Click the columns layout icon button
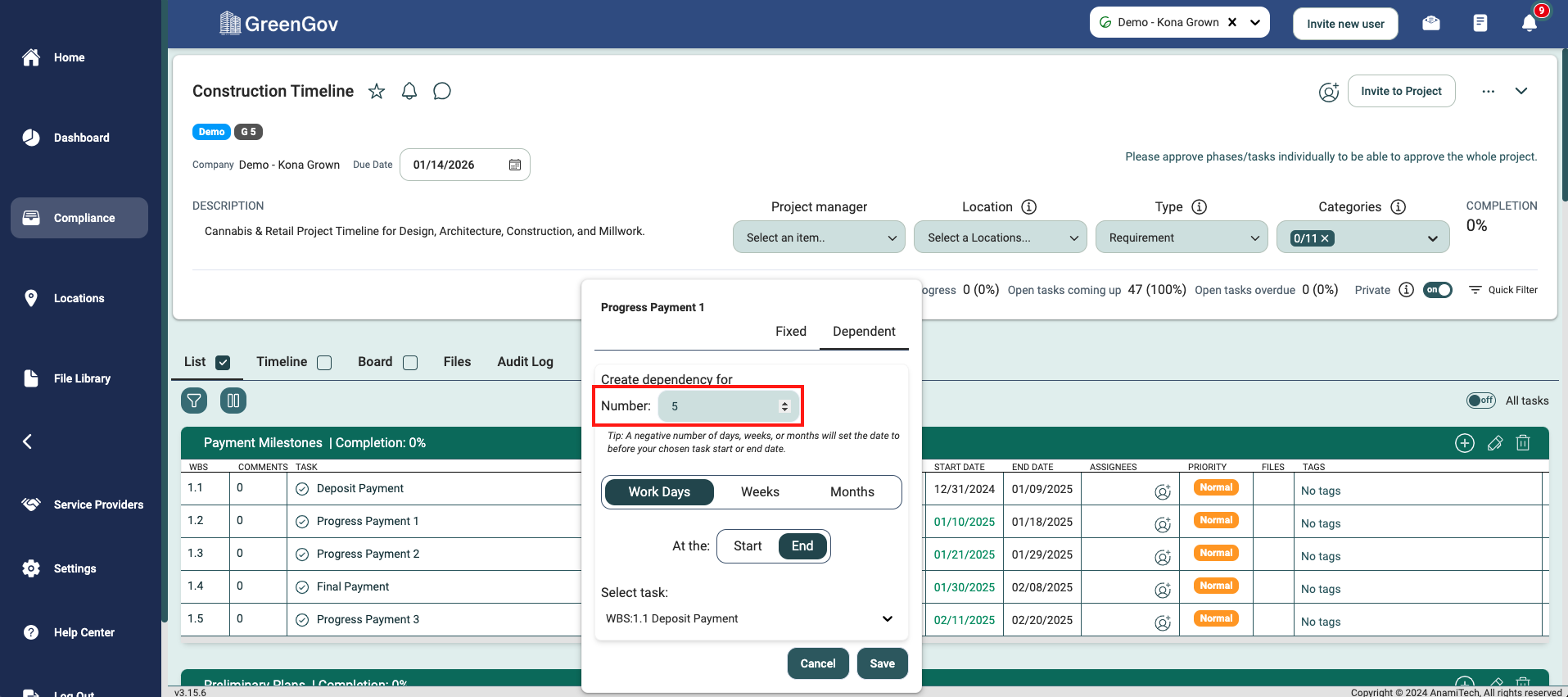1568x697 pixels. (x=233, y=401)
